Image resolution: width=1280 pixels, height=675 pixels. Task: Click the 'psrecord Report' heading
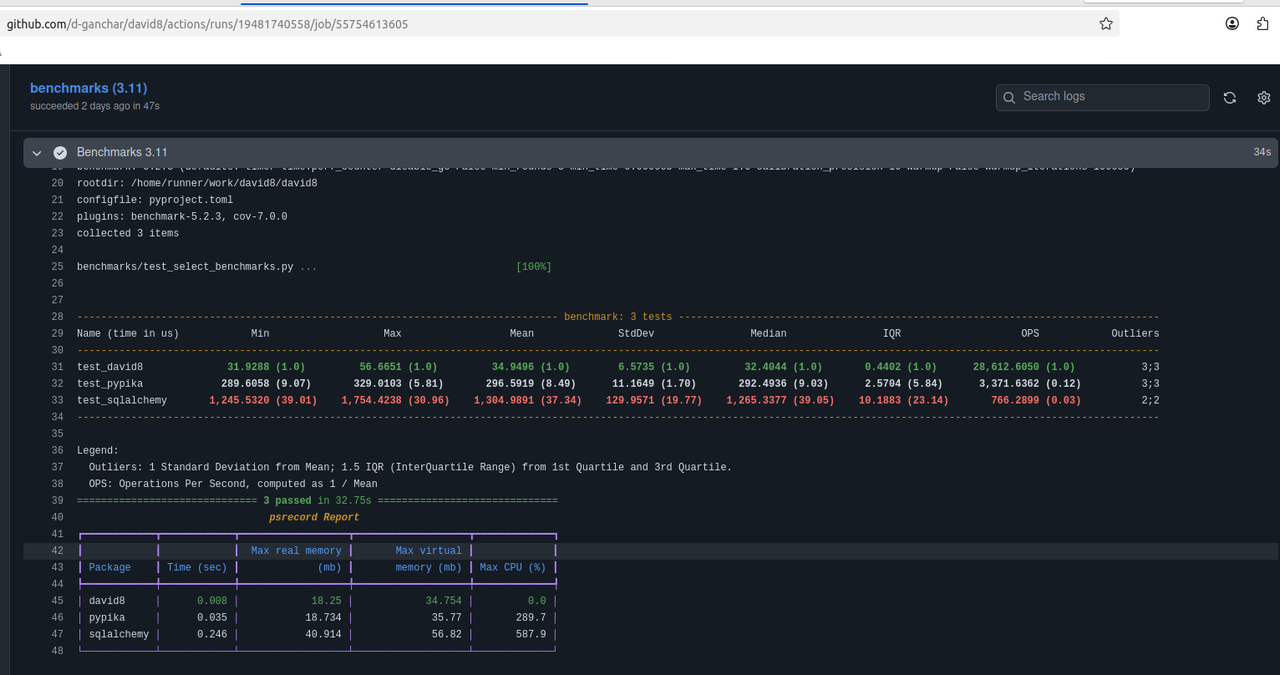(x=314, y=518)
